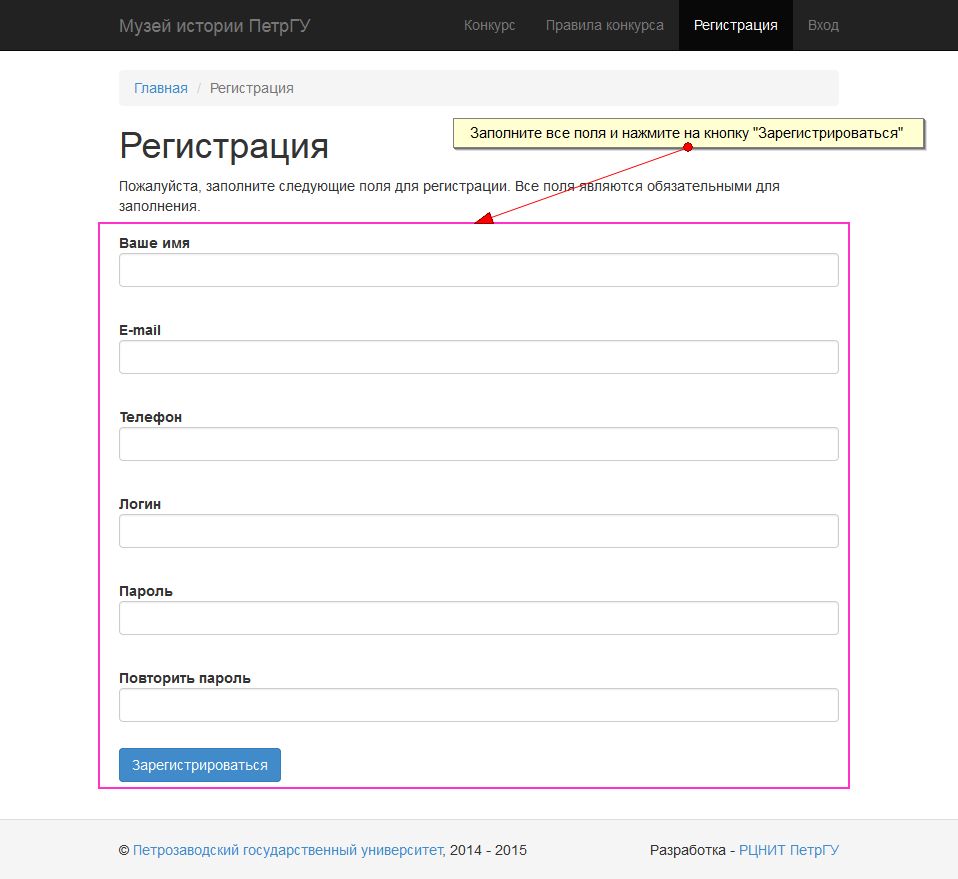Click the Логин input field

click(x=478, y=531)
